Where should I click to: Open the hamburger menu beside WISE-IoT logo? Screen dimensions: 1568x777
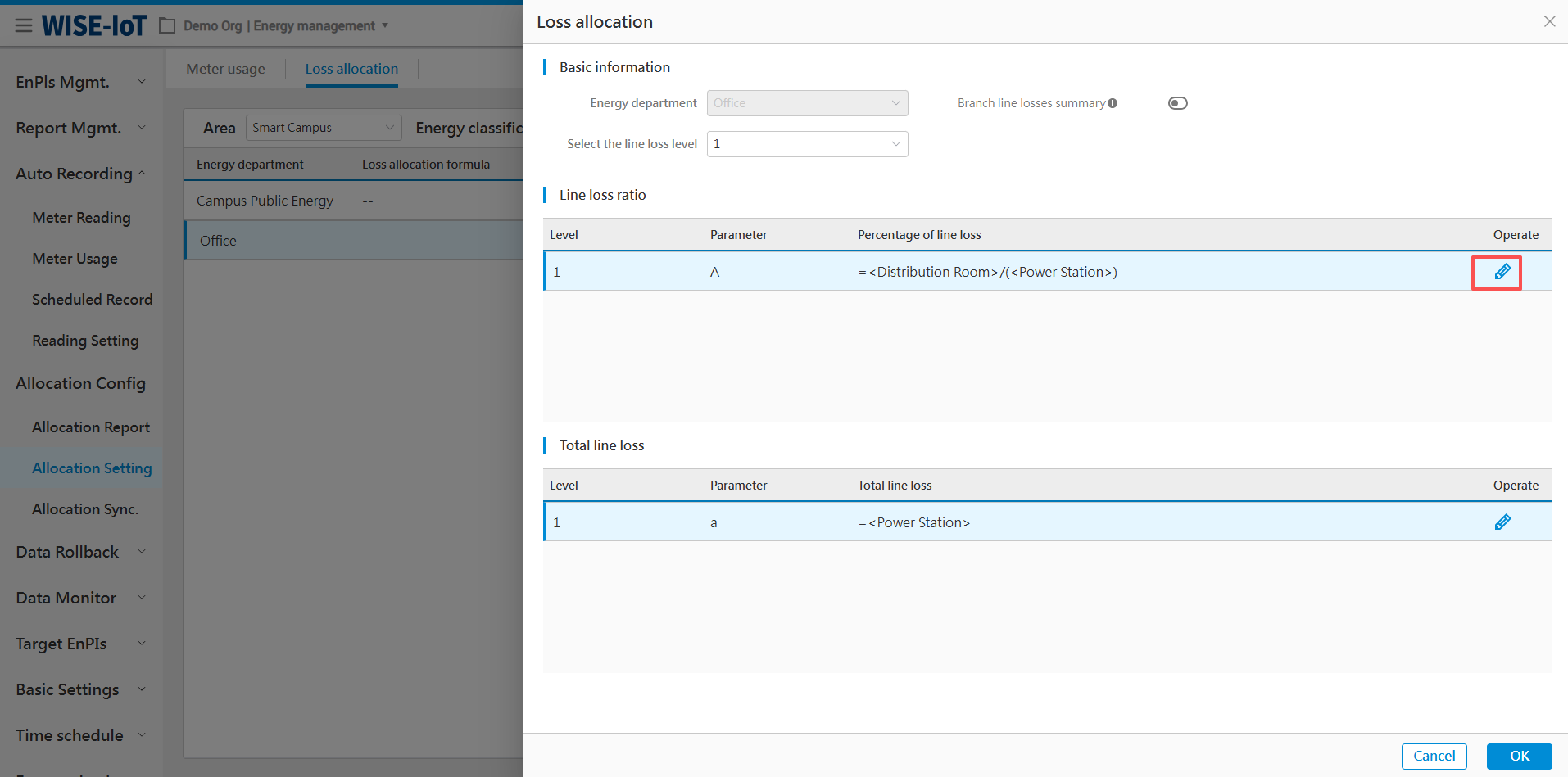[x=24, y=25]
